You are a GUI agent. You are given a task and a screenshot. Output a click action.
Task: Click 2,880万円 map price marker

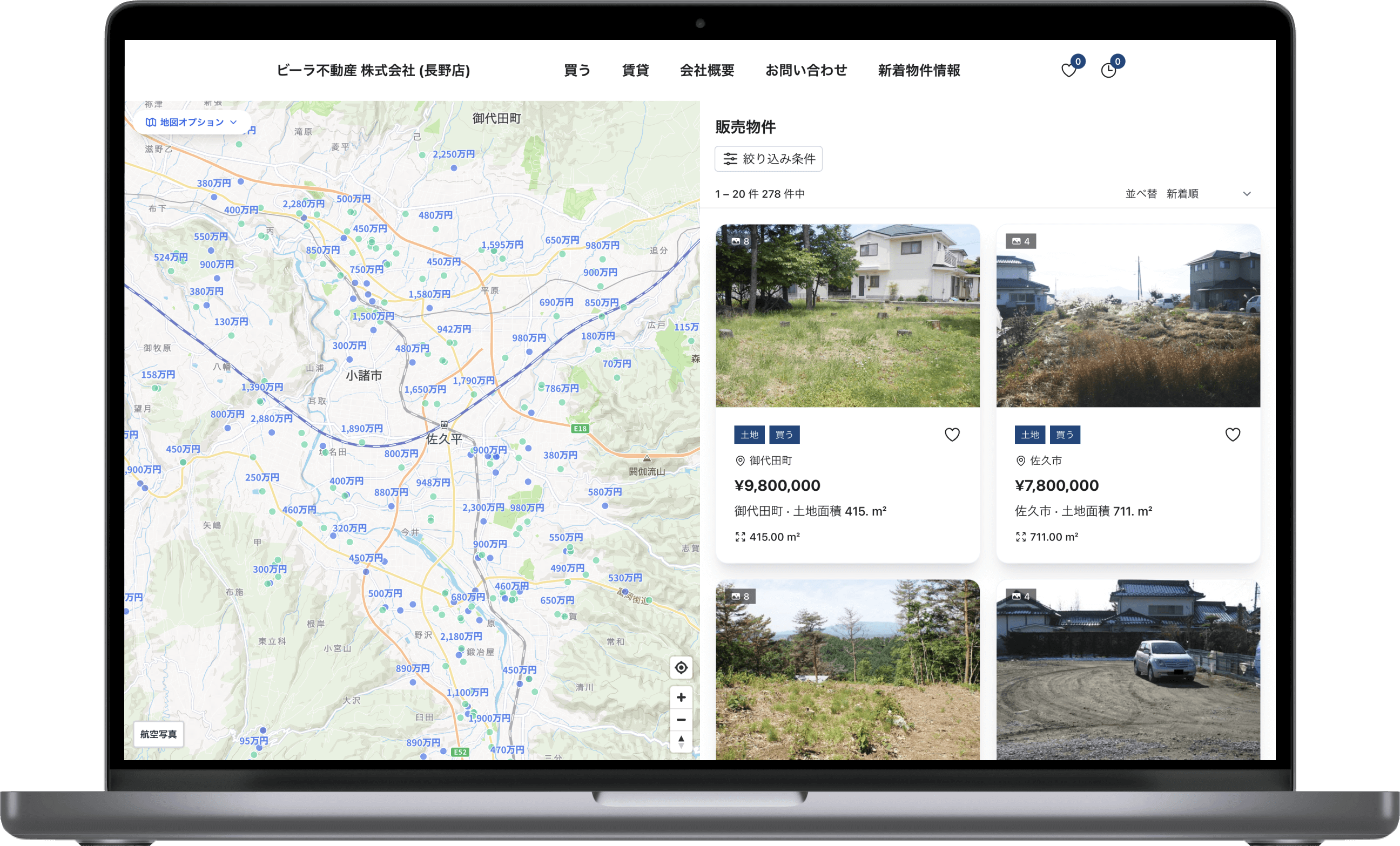click(x=272, y=418)
